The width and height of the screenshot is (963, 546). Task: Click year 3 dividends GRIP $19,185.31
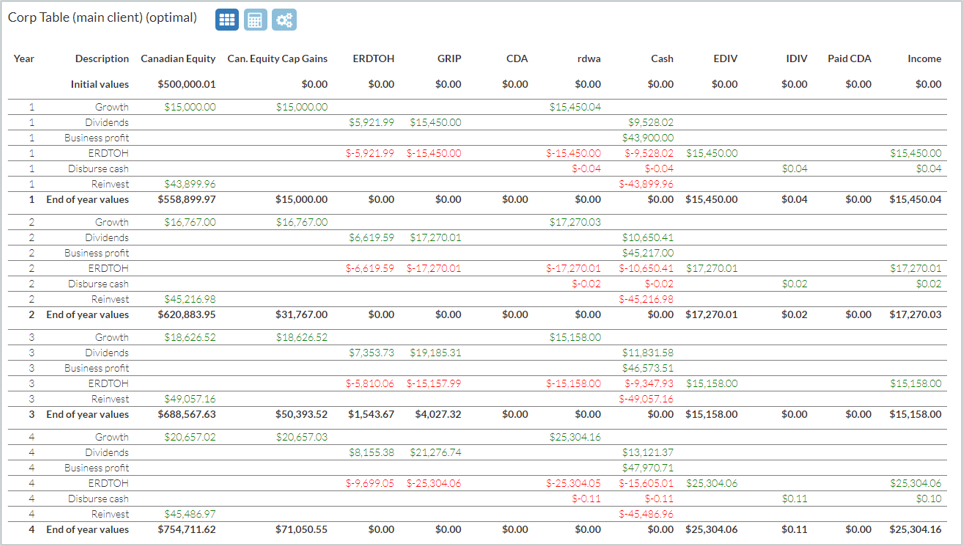(x=435, y=353)
